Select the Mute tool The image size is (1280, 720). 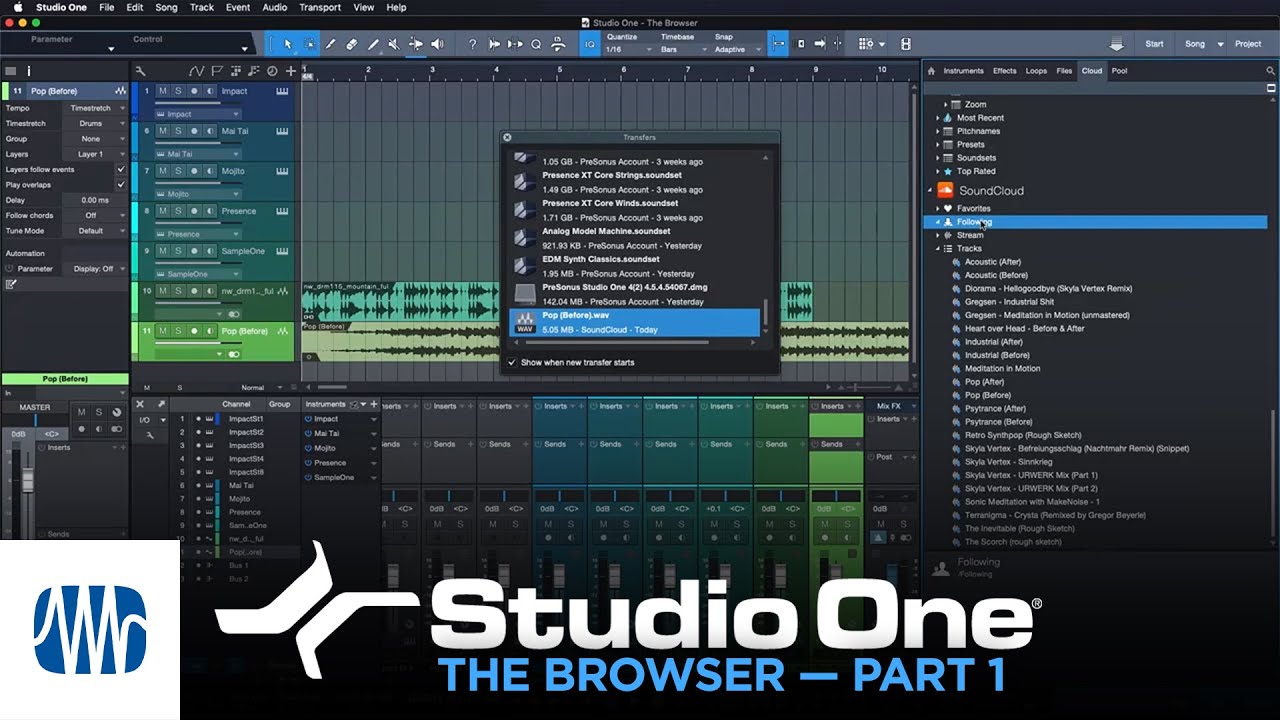click(394, 44)
